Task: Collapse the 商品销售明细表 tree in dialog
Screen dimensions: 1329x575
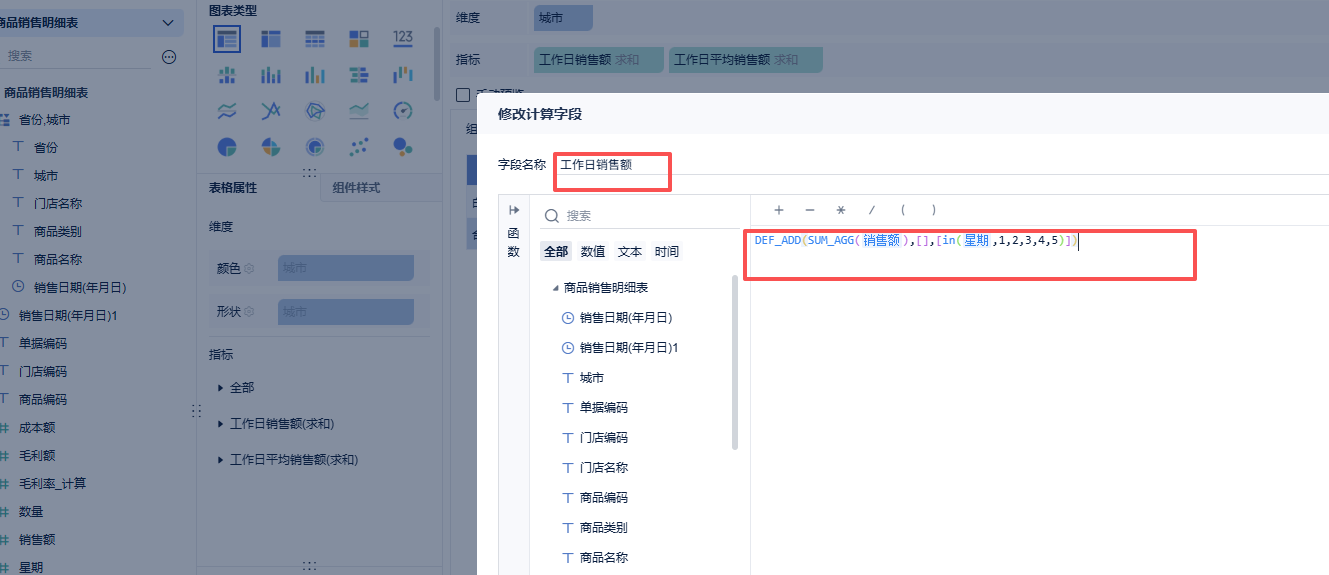Action: point(555,288)
